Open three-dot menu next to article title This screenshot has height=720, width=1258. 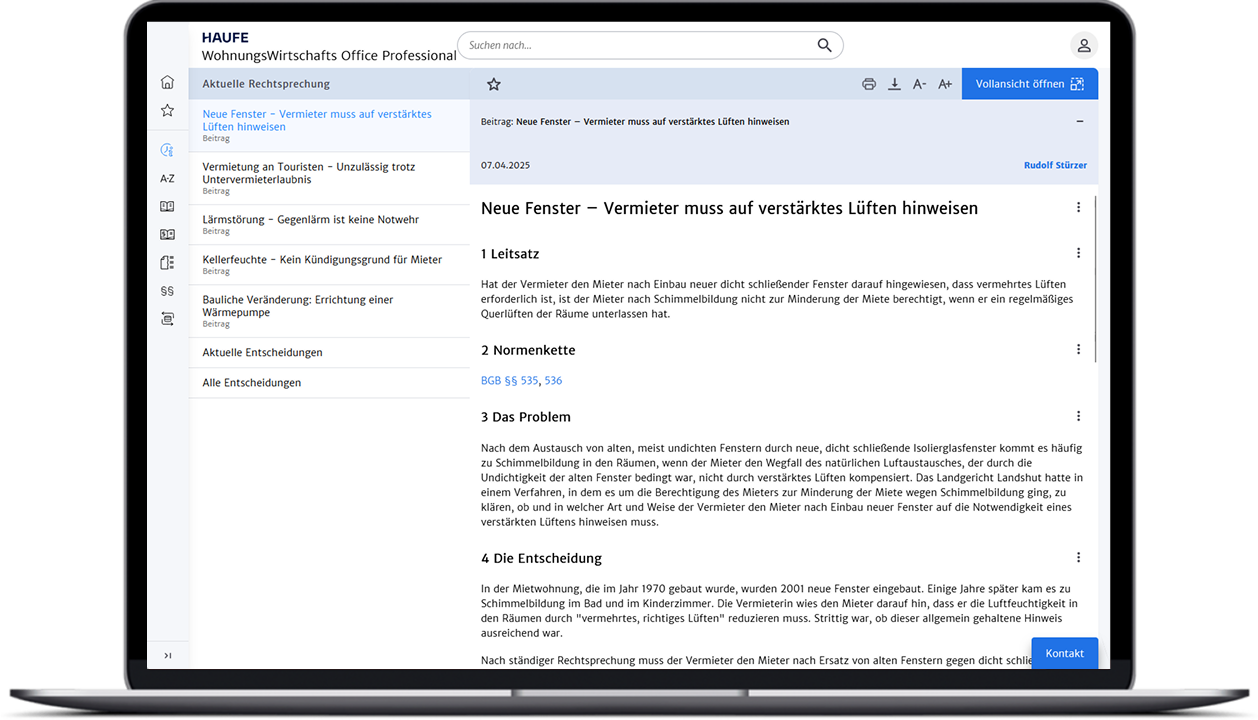point(1078,207)
